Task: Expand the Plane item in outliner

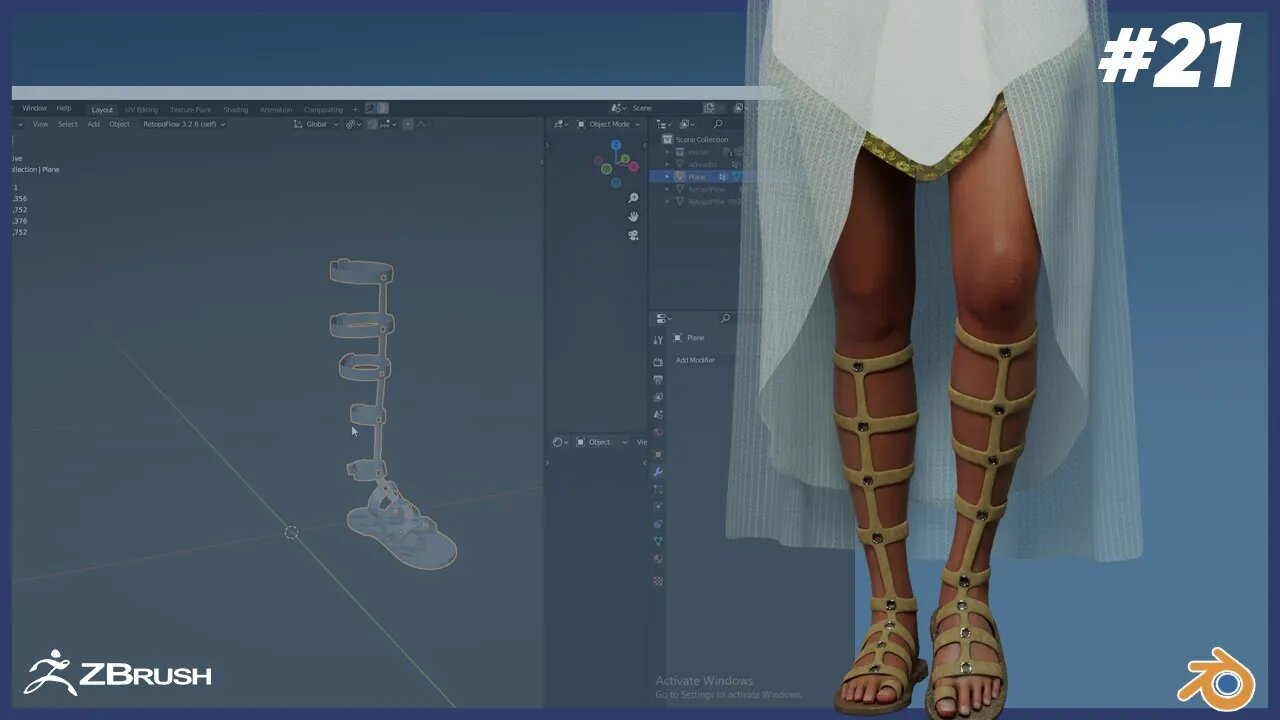Action: 668,176
